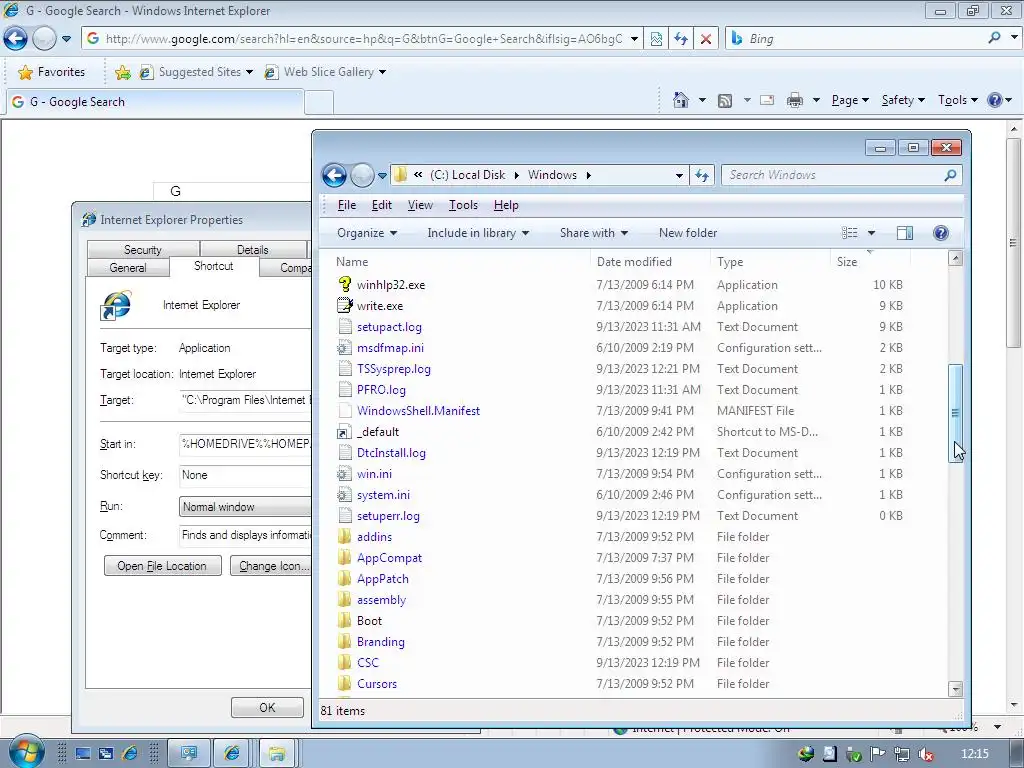Click (C:) Local Disk breadcrumb
1024x768 pixels.
pyautogui.click(x=468, y=175)
